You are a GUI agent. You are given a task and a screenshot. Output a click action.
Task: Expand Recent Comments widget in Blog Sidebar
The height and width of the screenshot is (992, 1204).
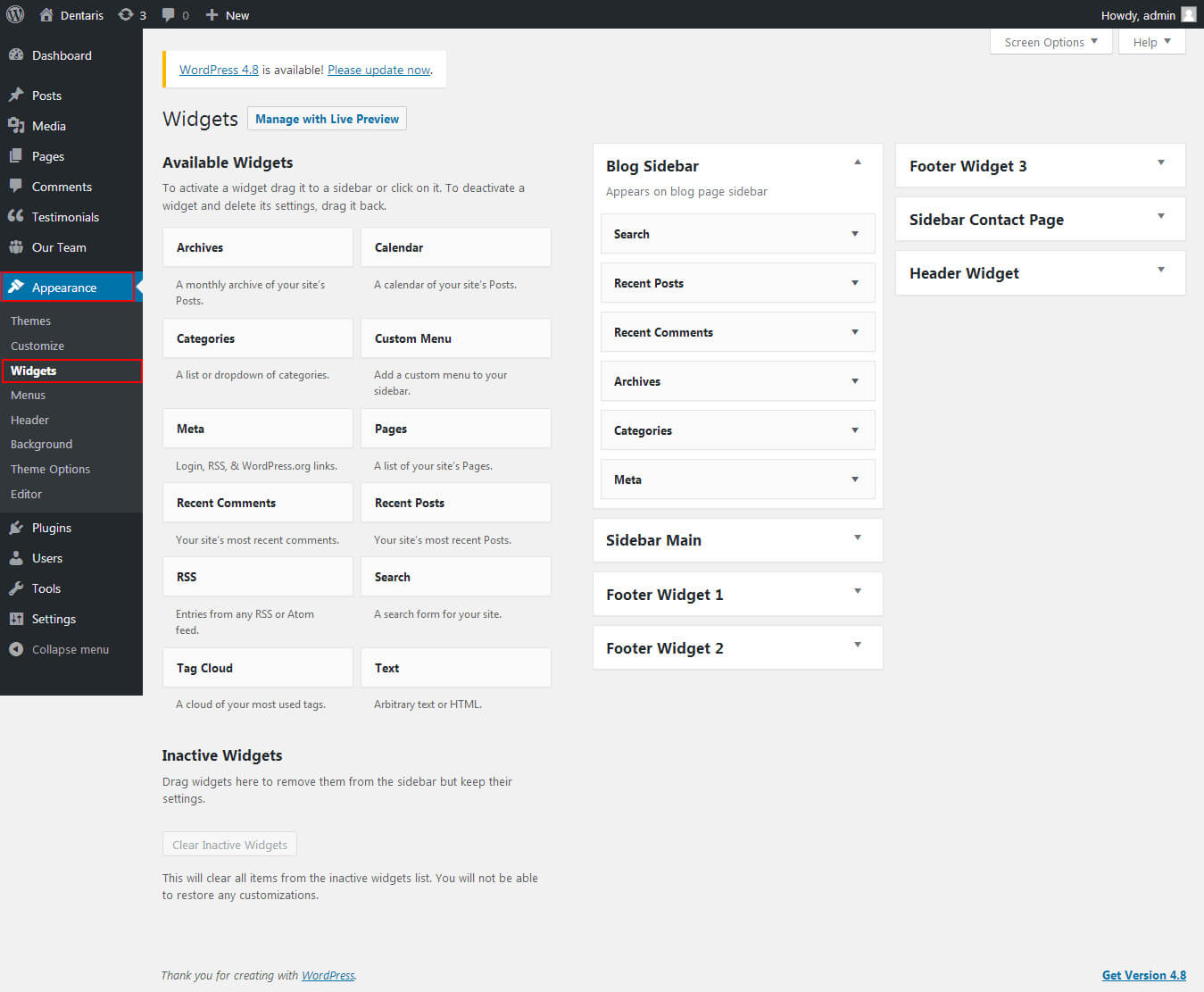[855, 332]
